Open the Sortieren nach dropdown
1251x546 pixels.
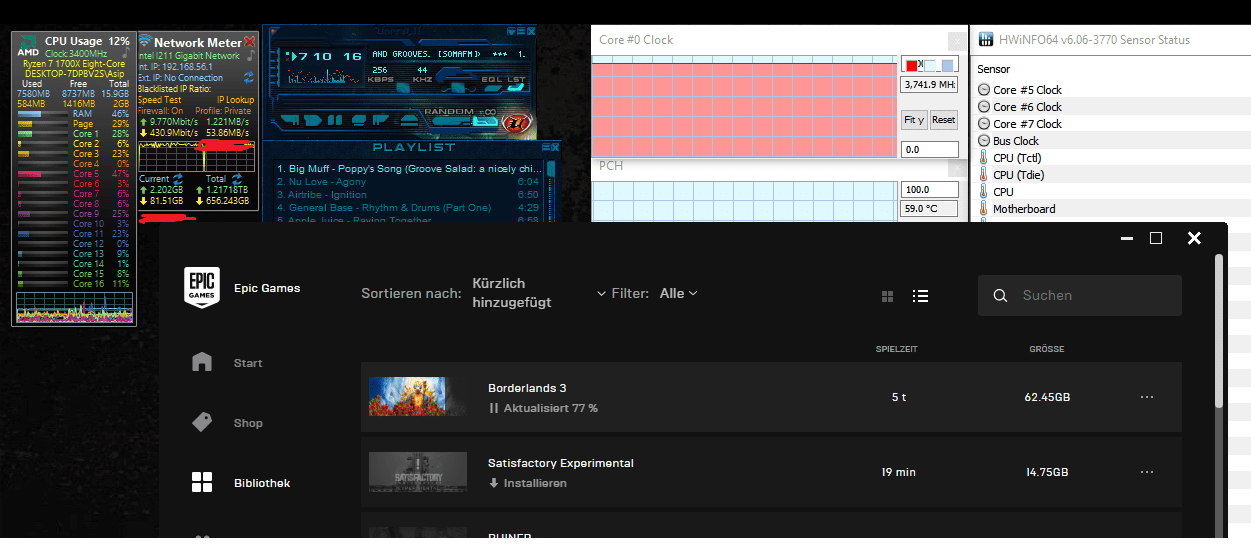[x=539, y=293]
